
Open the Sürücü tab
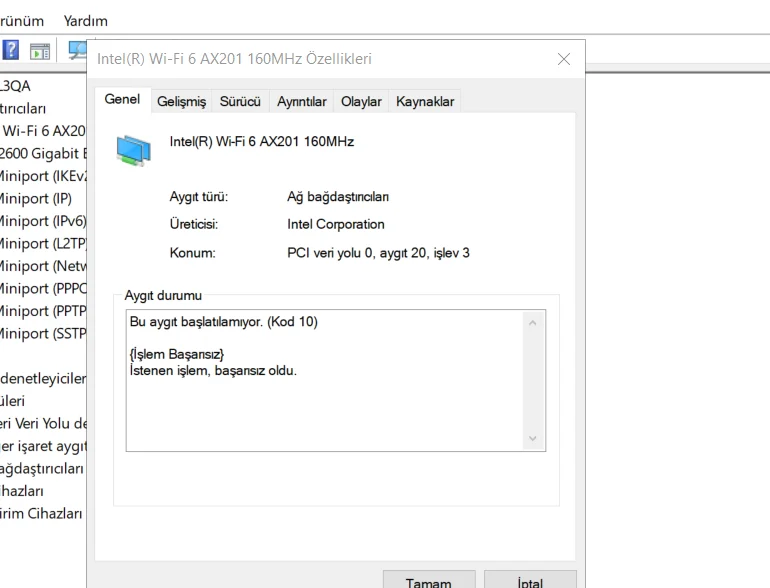tap(240, 101)
